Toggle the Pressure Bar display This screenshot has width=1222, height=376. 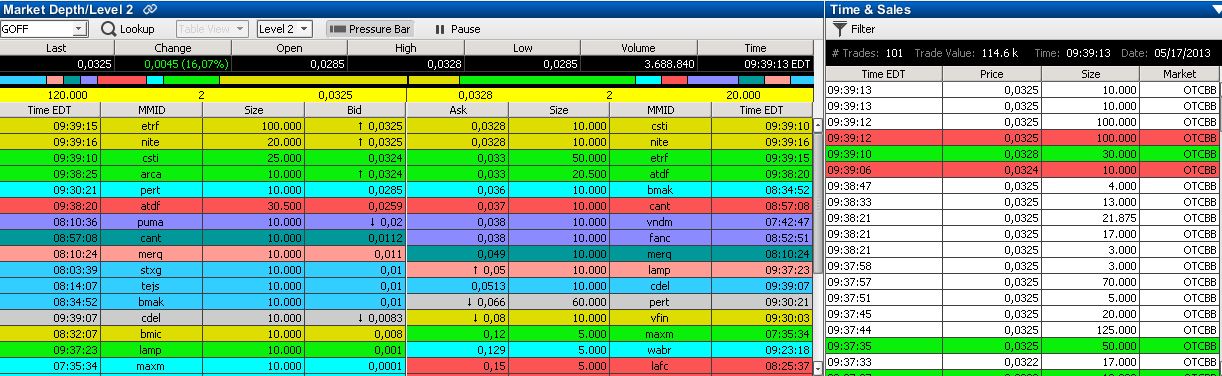pos(369,29)
